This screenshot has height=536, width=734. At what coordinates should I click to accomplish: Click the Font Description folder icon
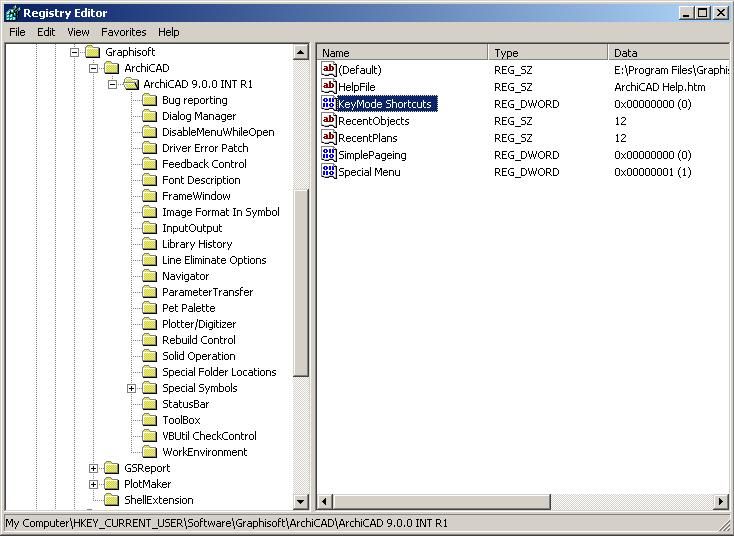149,180
